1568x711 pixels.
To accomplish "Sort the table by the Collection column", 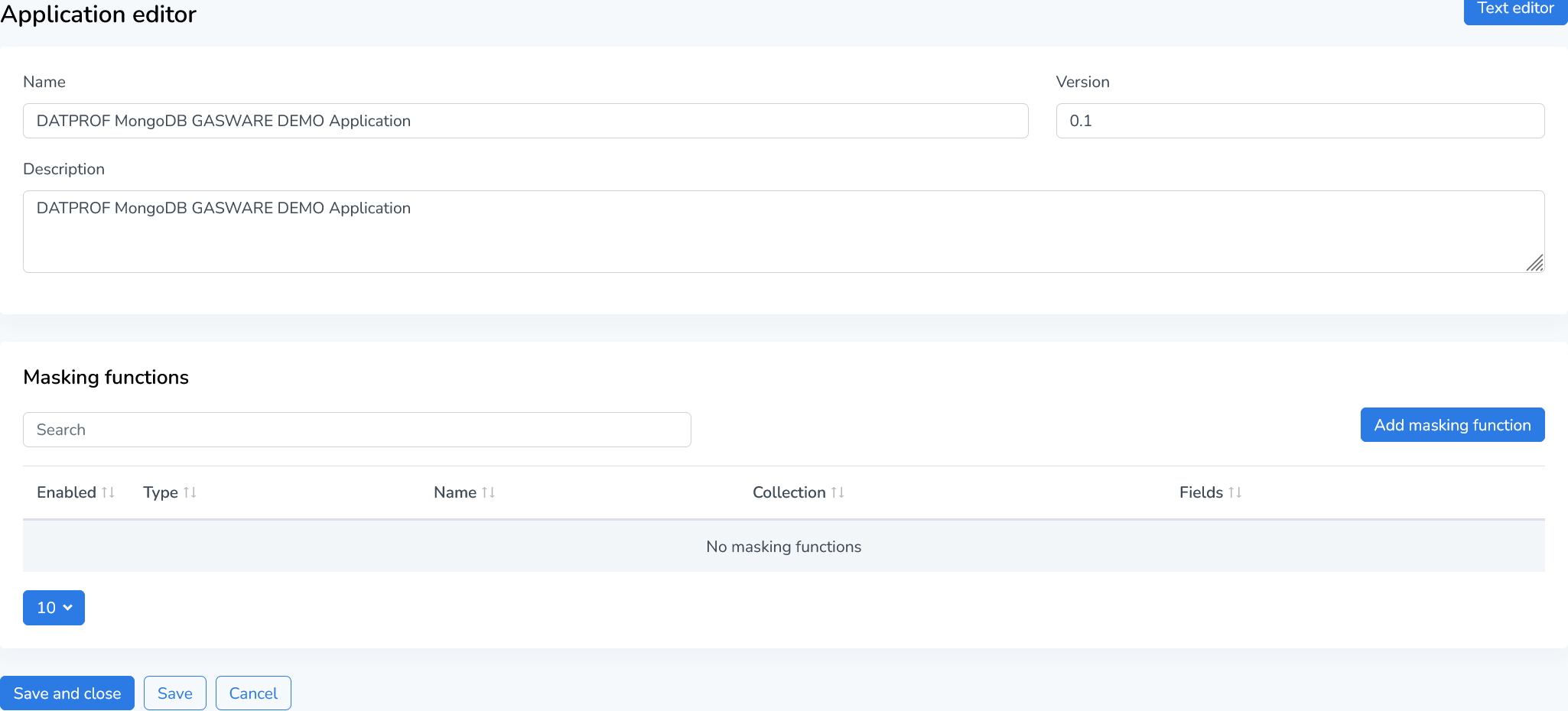I will pyautogui.click(x=789, y=492).
